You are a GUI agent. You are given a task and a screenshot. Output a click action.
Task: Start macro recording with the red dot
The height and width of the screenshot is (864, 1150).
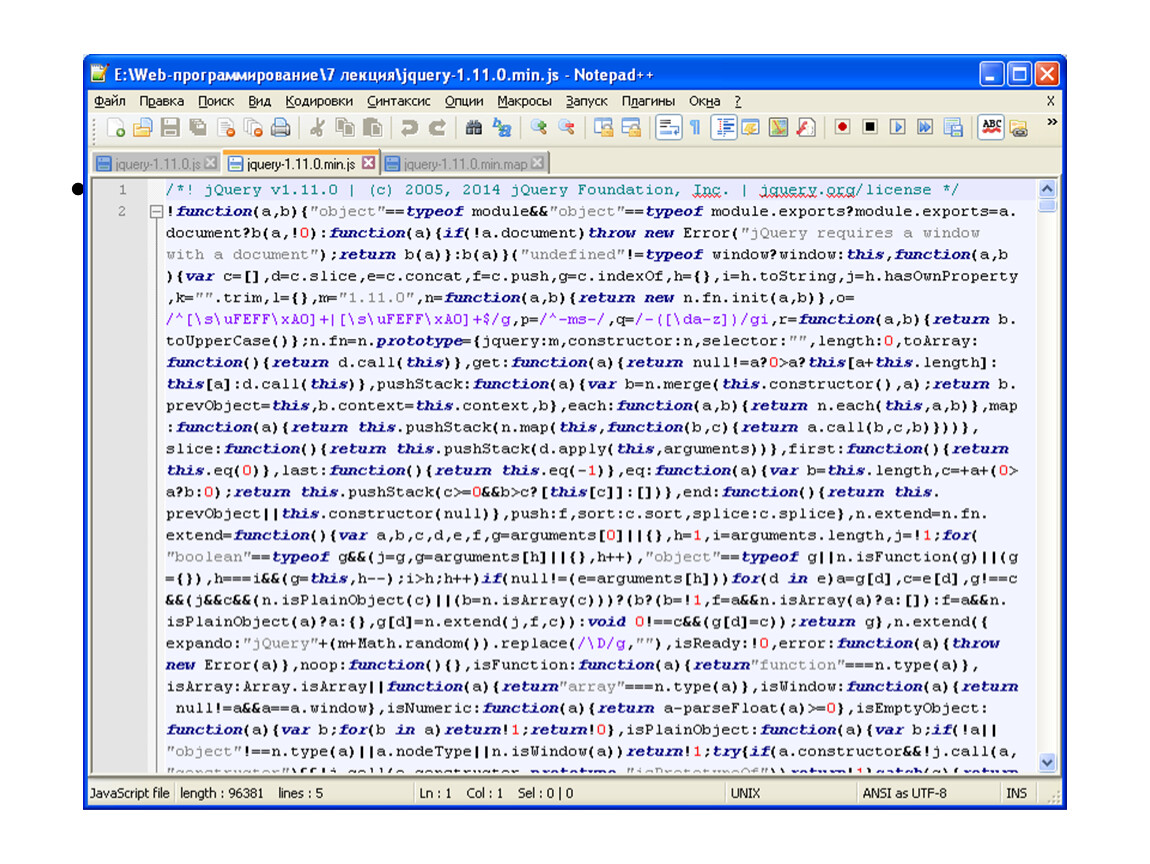click(x=842, y=127)
